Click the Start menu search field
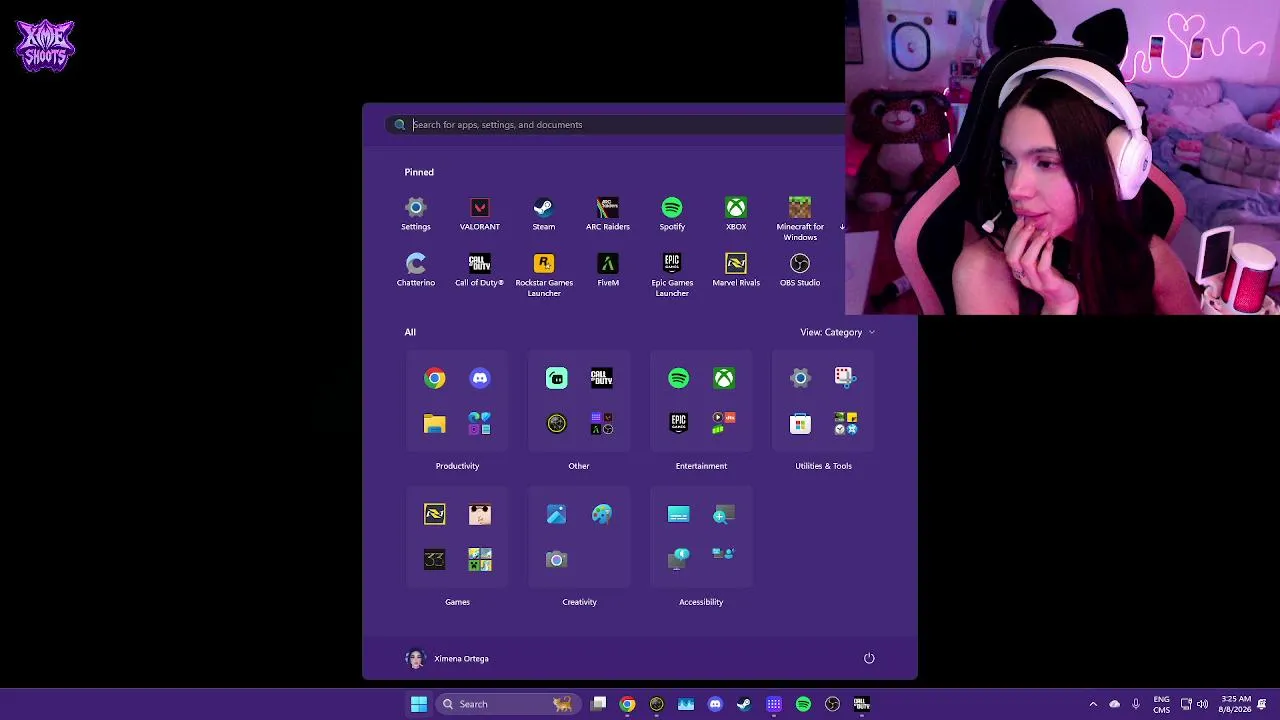 (x=615, y=125)
